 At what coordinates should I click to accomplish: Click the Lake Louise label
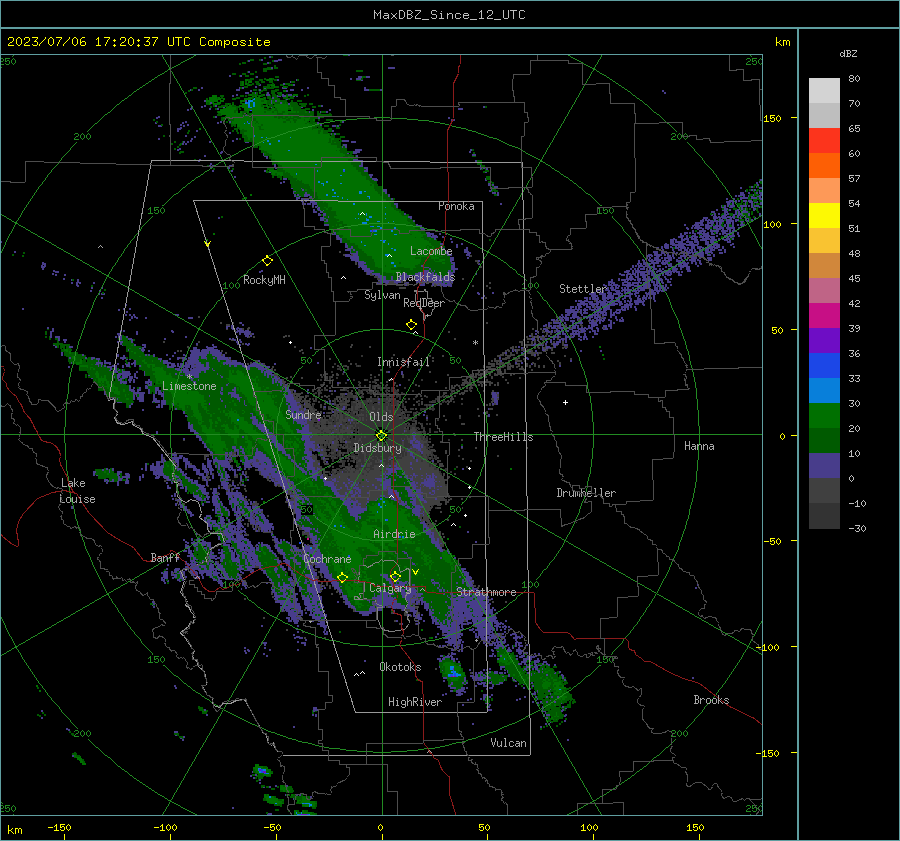[x=78, y=491]
